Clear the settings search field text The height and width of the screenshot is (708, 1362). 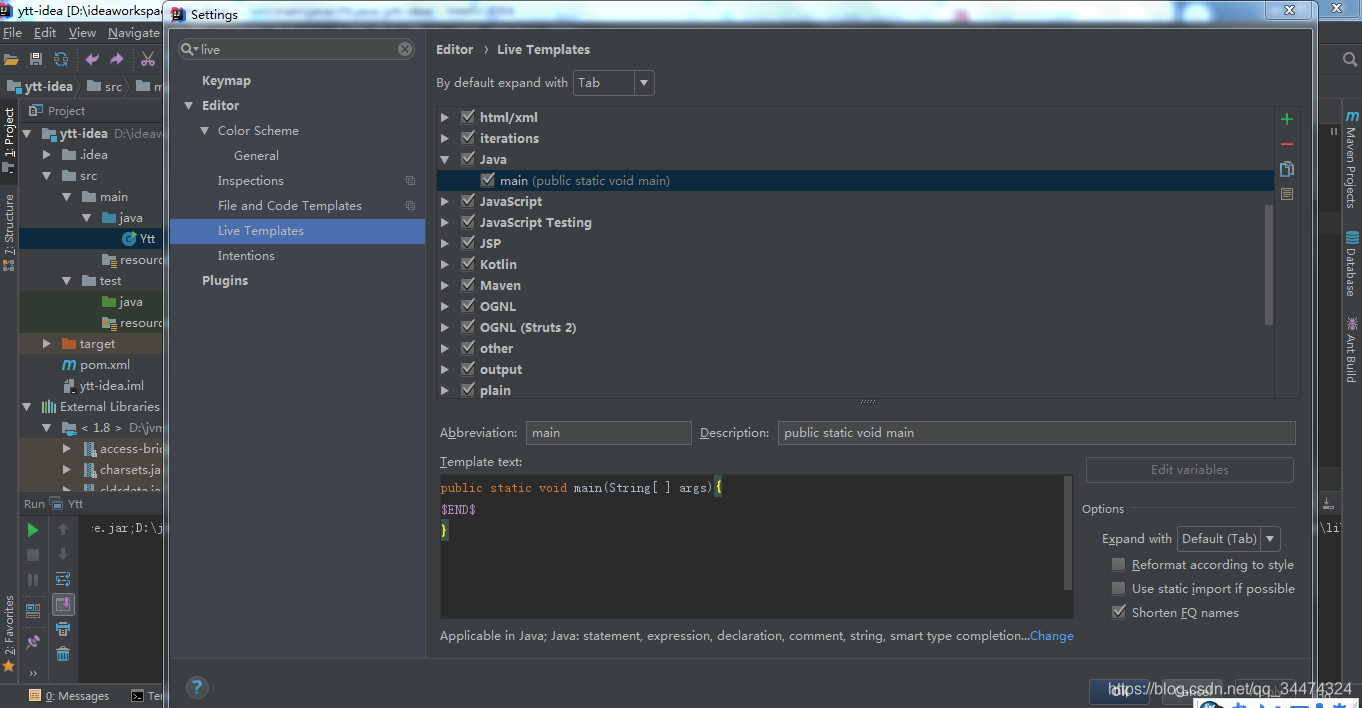pyautogui.click(x=405, y=49)
